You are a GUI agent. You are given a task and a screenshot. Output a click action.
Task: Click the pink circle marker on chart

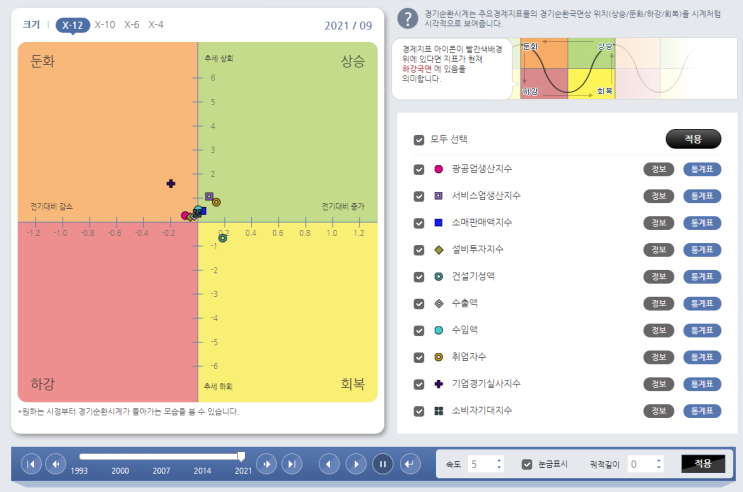point(185,216)
